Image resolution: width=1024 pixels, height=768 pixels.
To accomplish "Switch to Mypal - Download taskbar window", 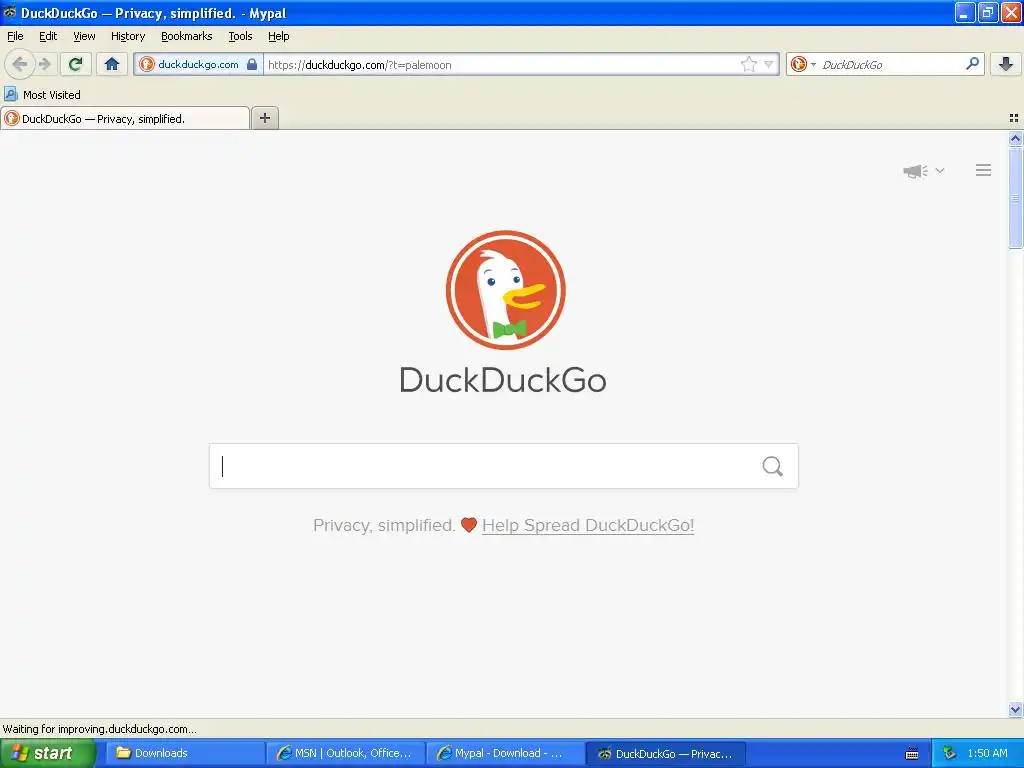I will [x=505, y=753].
